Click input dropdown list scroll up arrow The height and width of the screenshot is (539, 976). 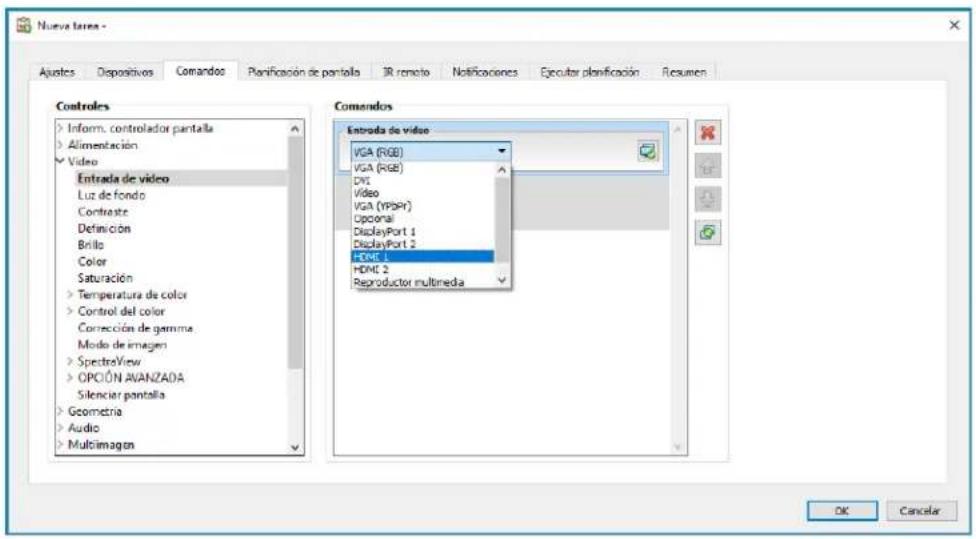click(x=502, y=169)
